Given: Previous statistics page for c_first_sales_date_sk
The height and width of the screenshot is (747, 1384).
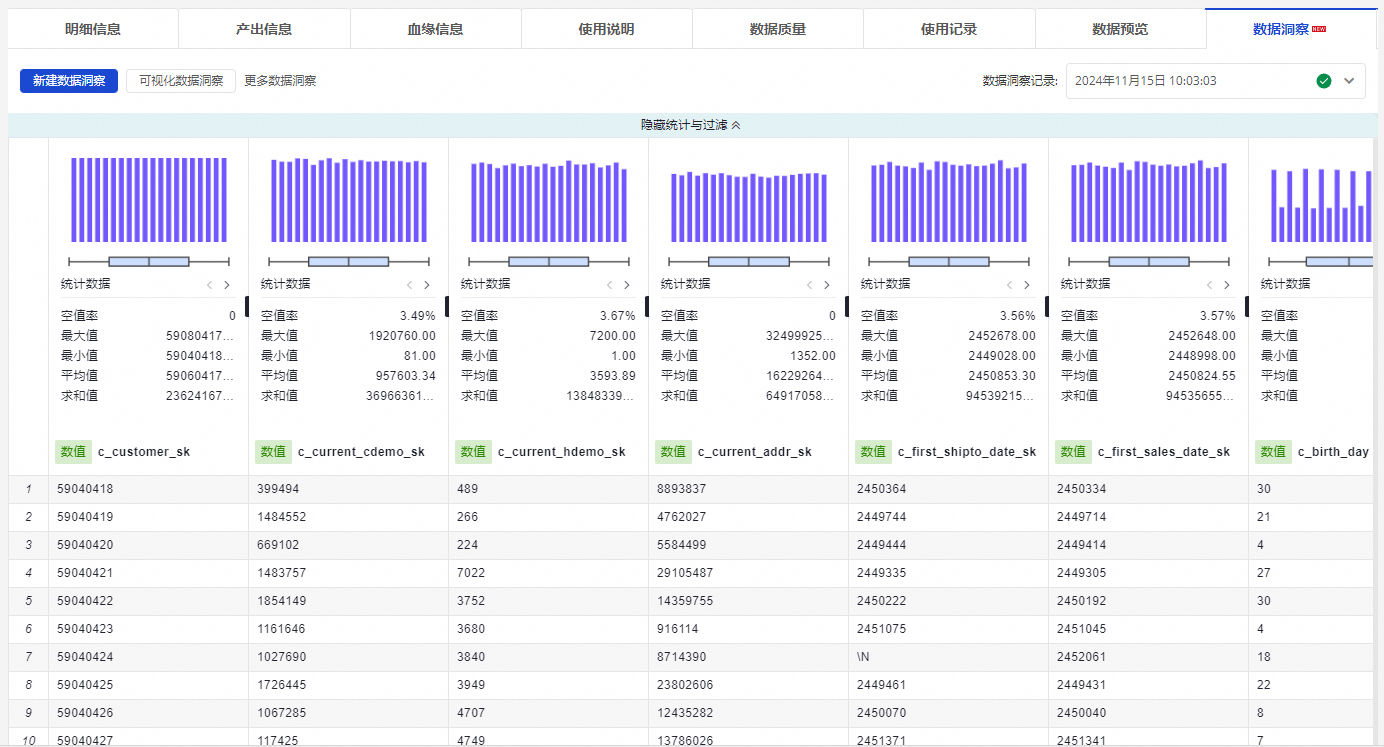Looking at the screenshot, I should (x=1209, y=284).
